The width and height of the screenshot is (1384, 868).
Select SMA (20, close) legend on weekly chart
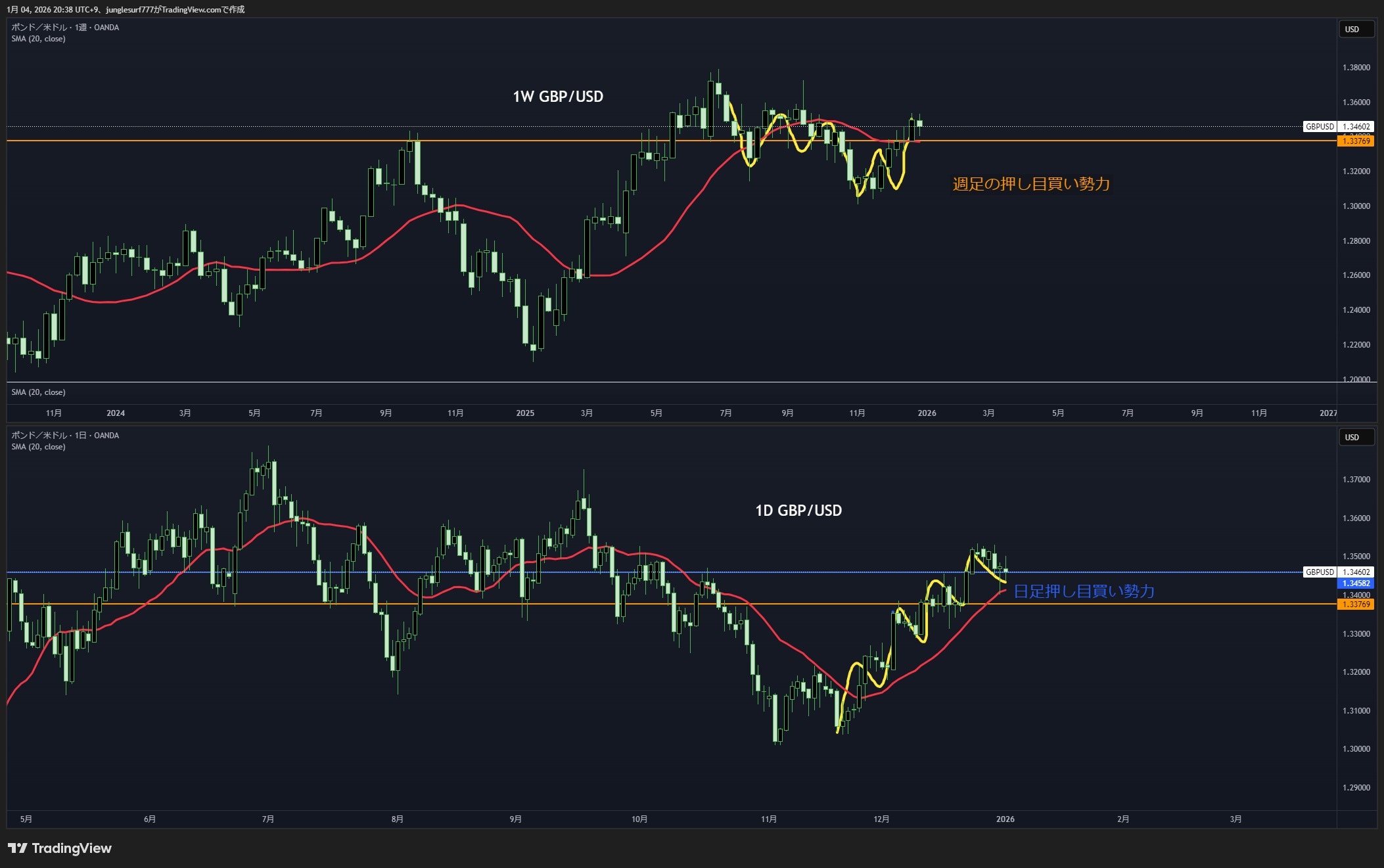(38, 39)
